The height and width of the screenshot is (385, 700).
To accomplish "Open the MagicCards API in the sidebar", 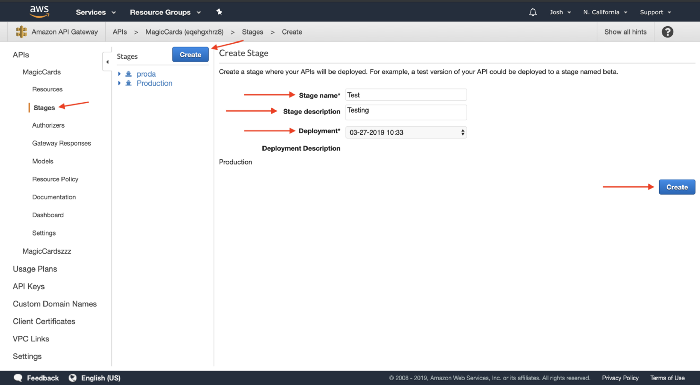I will coord(42,72).
